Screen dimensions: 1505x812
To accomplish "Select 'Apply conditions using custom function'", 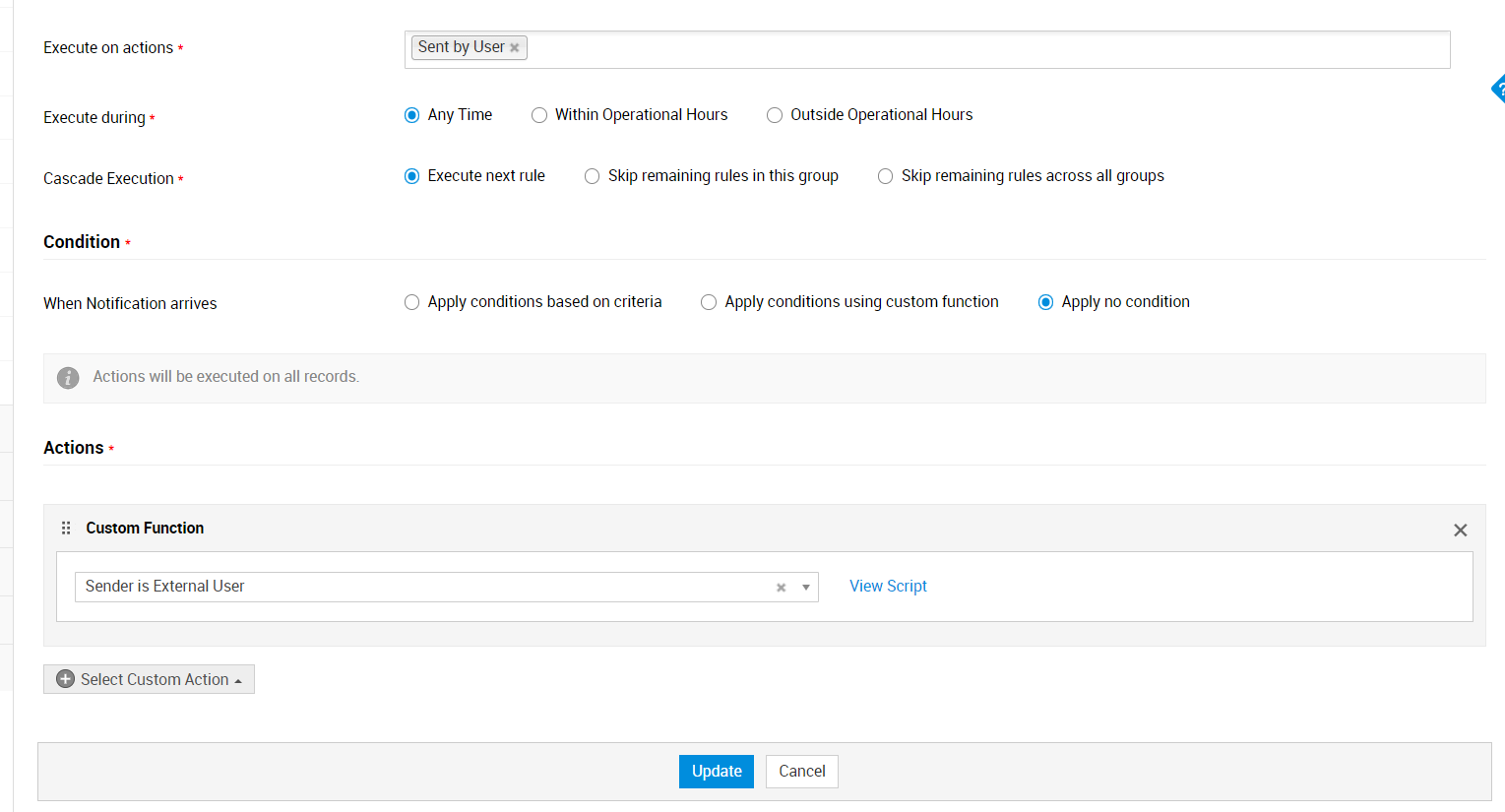I will 709,302.
